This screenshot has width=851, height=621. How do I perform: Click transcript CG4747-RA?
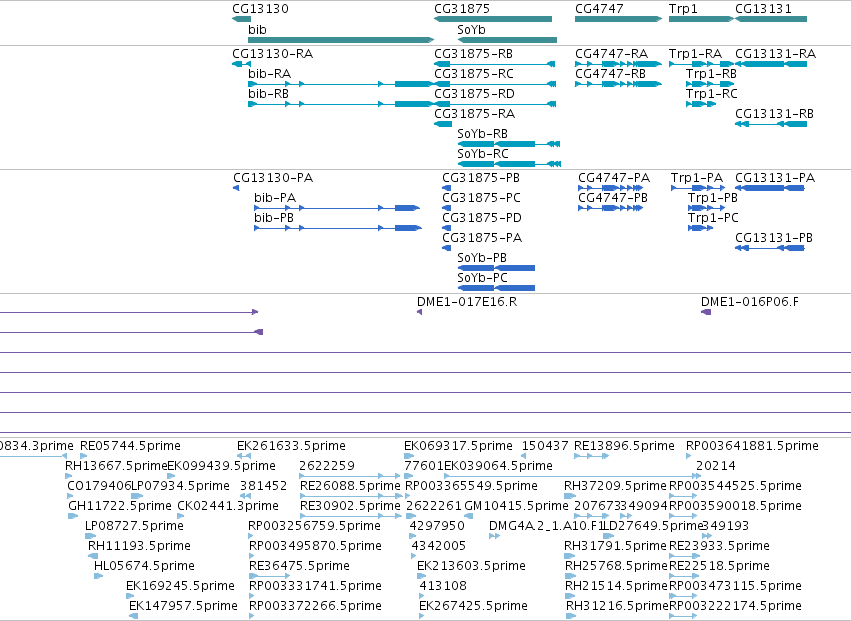point(618,64)
